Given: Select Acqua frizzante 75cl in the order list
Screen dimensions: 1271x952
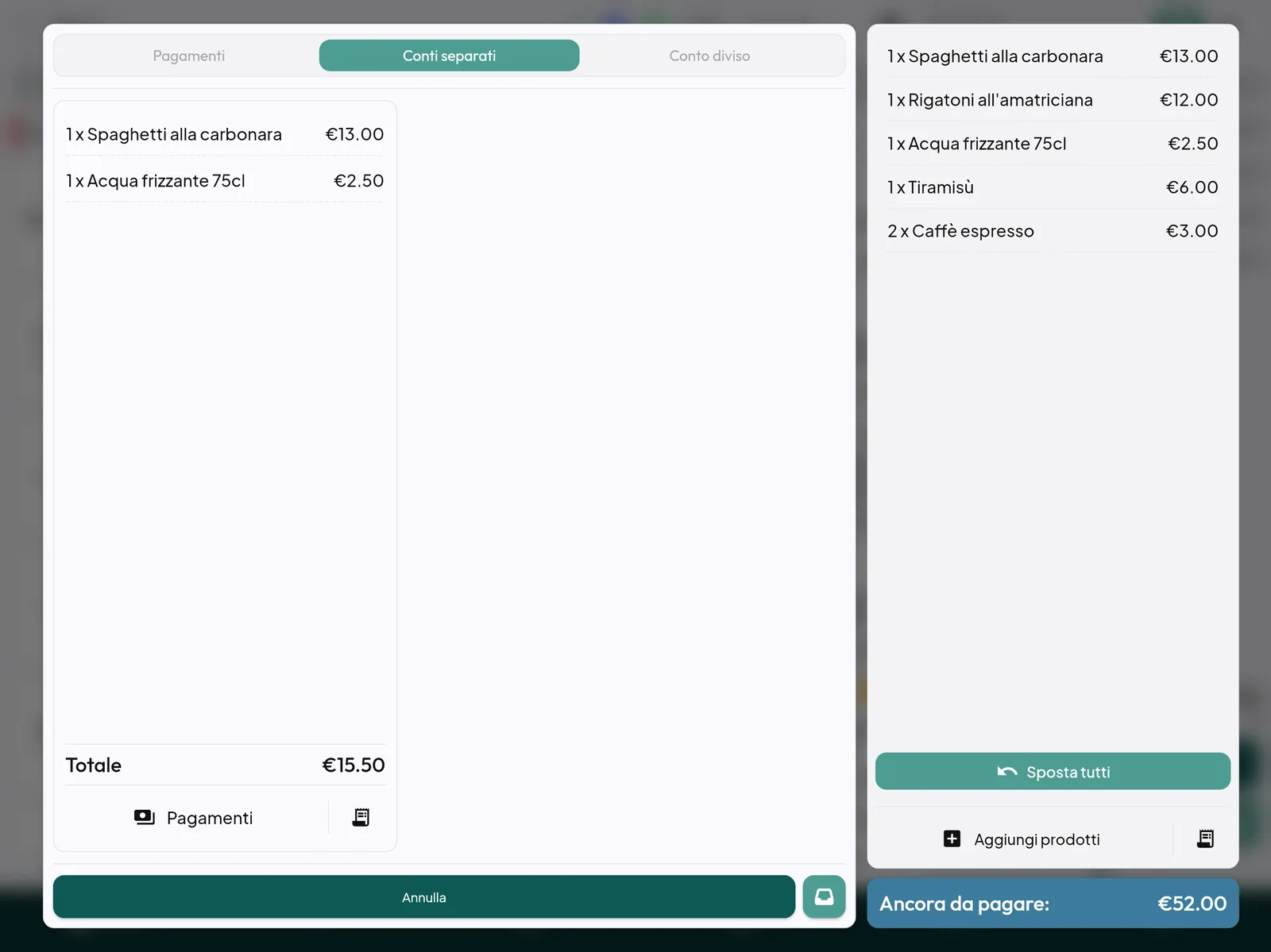Looking at the screenshot, I should (x=1053, y=144).
